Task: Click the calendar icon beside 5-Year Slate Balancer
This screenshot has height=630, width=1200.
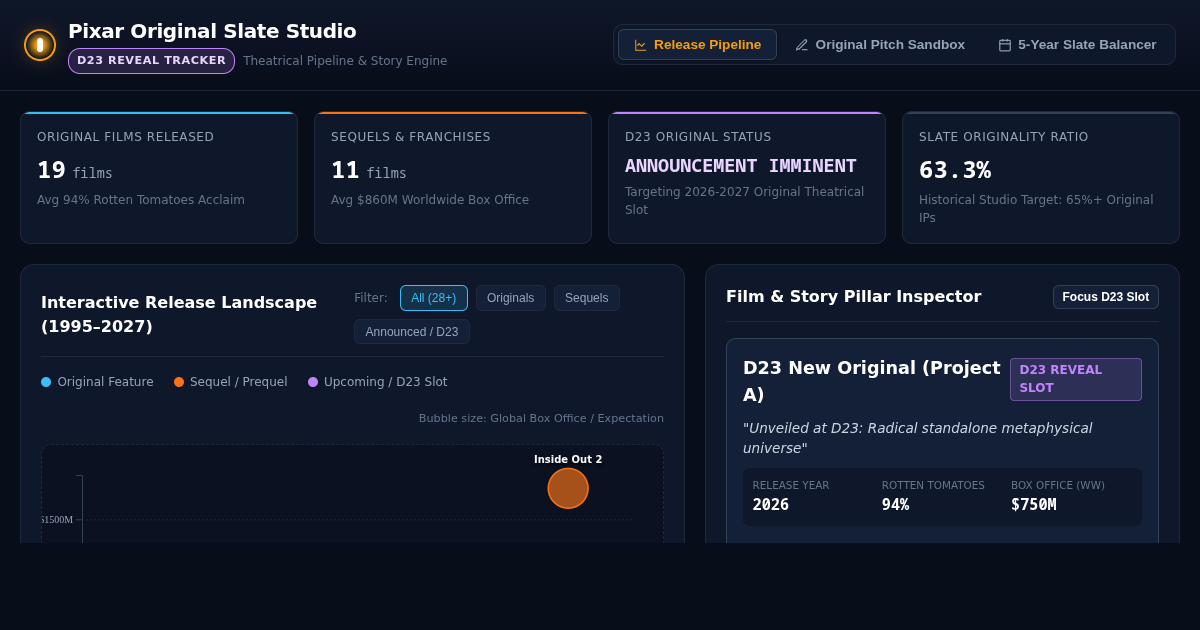Action: point(1005,45)
